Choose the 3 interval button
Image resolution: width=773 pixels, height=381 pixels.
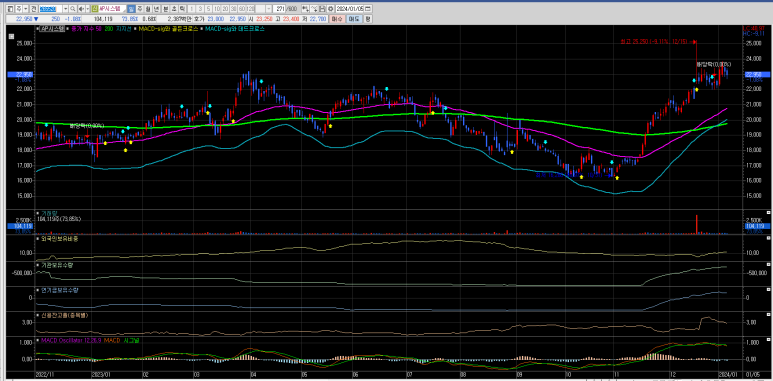pos(200,9)
